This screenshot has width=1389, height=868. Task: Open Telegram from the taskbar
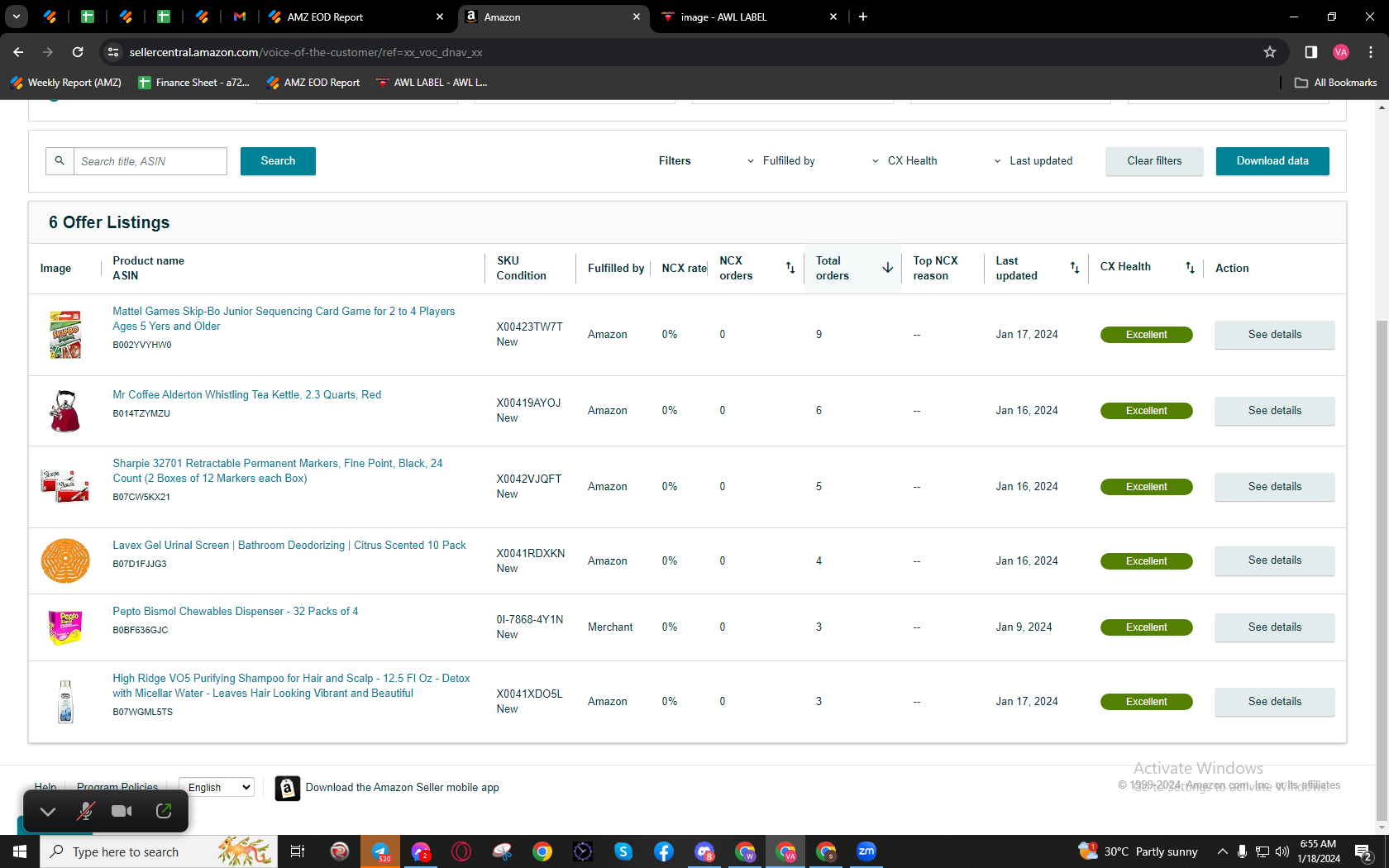pos(380,851)
